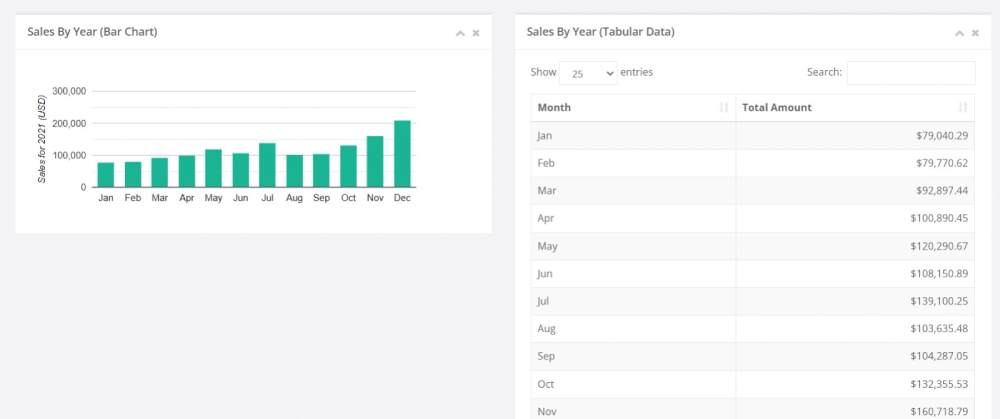Click the Aug bar in the chart
This screenshot has width=1000, height=419.
point(295,170)
